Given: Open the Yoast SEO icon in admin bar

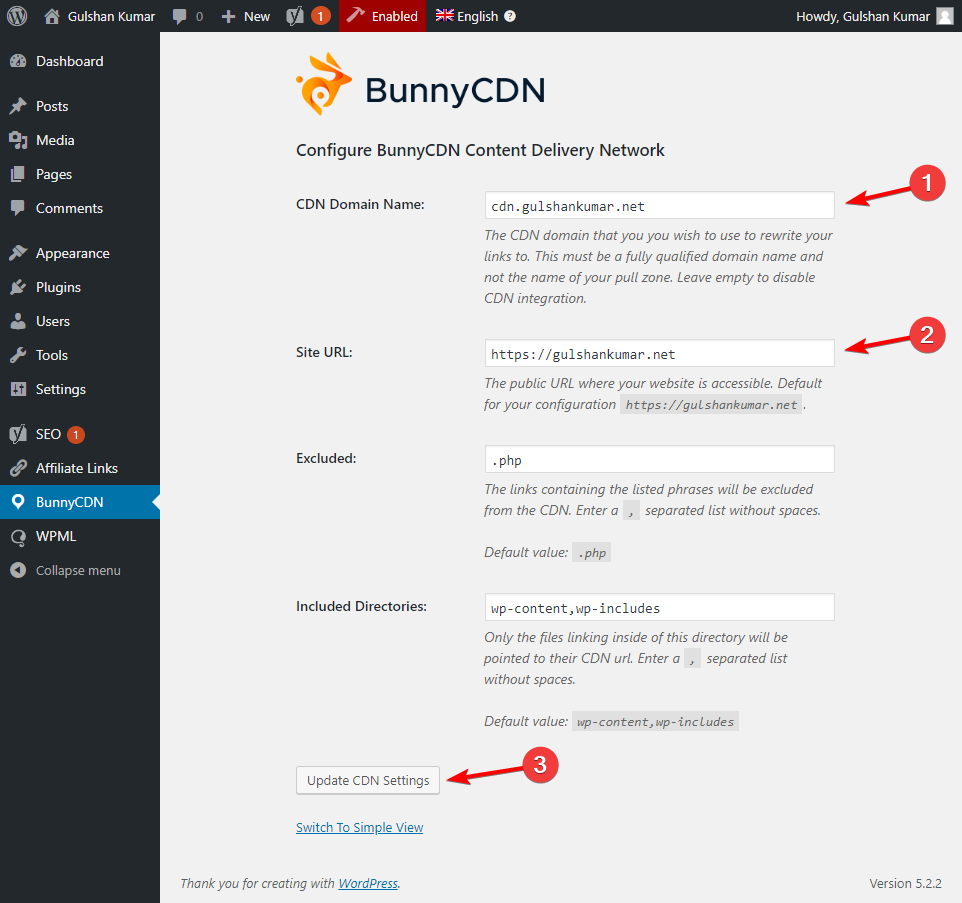Looking at the screenshot, I should coord(295,16).
